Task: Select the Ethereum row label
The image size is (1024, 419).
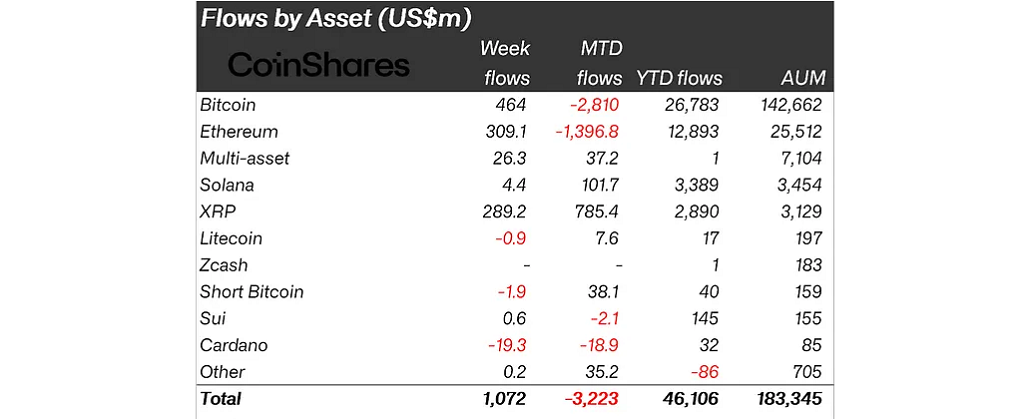Action: coord(239,132)
